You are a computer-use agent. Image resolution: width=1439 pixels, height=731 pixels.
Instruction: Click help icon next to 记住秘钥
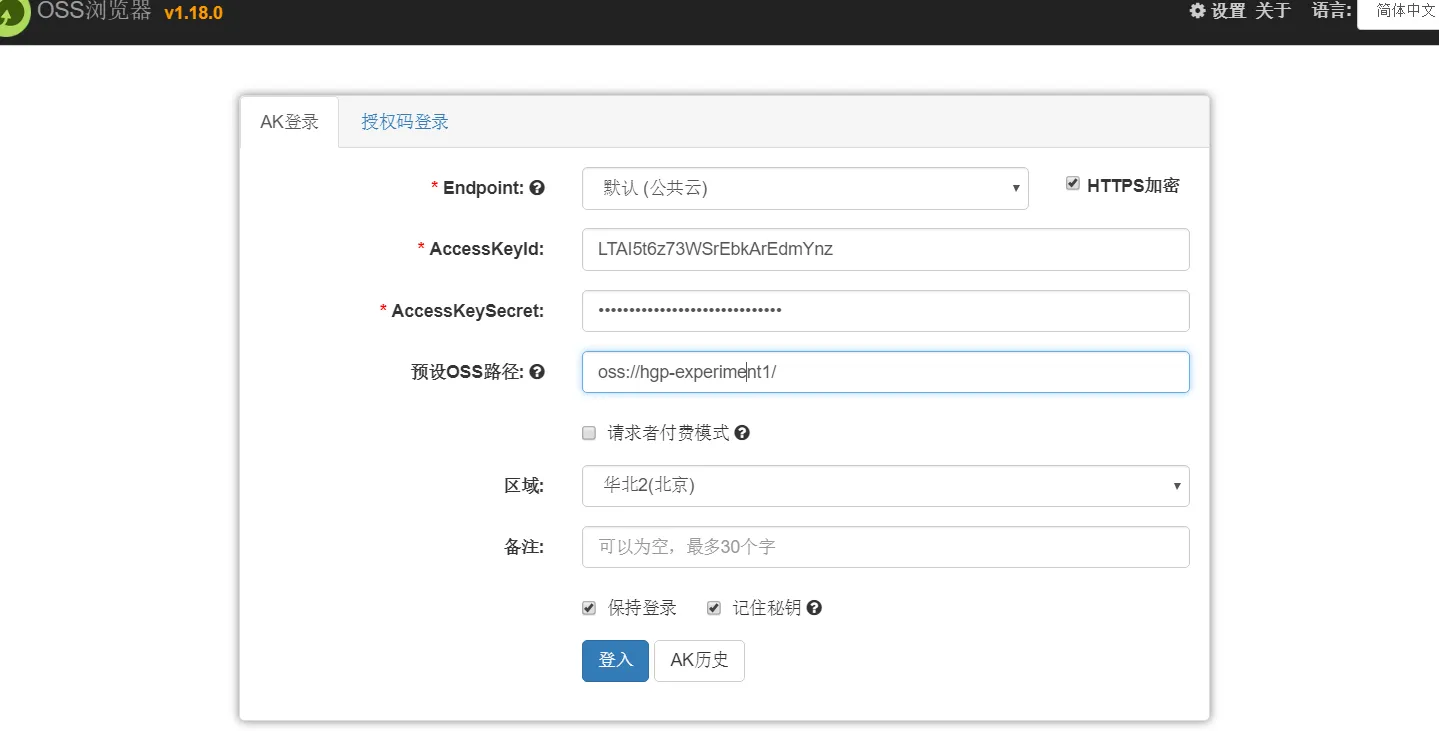(814, 608)
